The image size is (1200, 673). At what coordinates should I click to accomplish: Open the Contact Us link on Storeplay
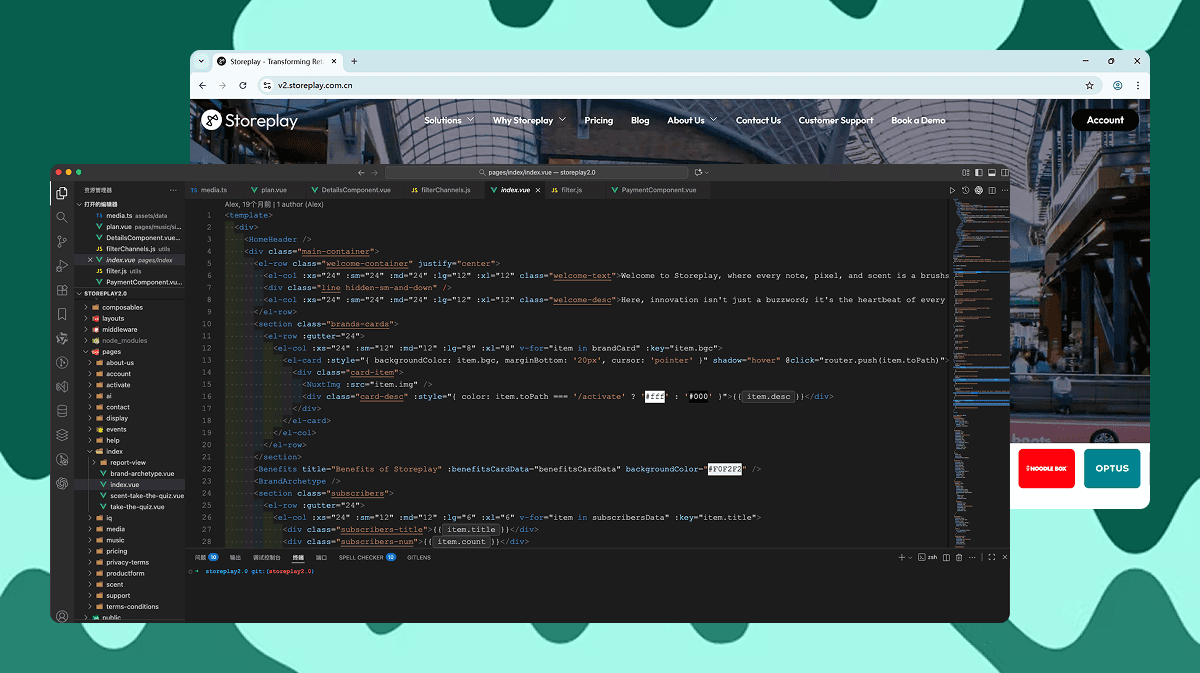758,120
